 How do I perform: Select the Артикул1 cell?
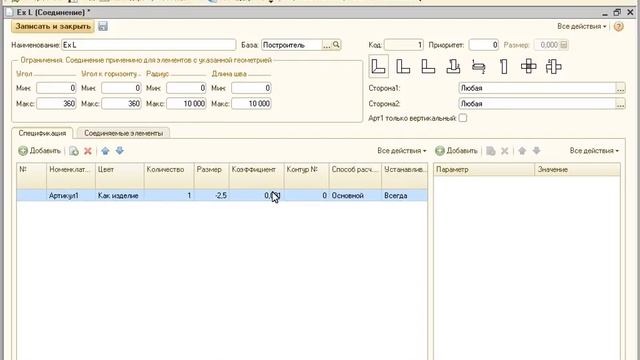(x=71, y=196)
